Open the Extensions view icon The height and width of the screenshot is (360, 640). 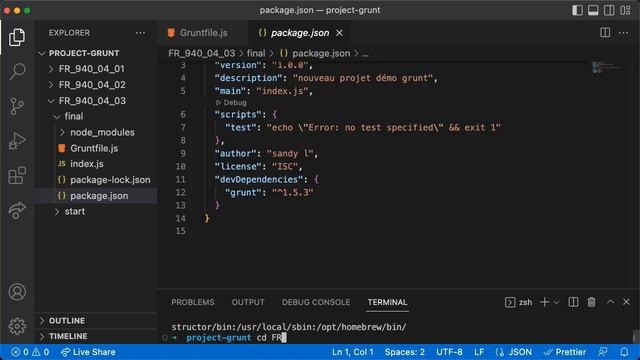click(x=17, y=176)
